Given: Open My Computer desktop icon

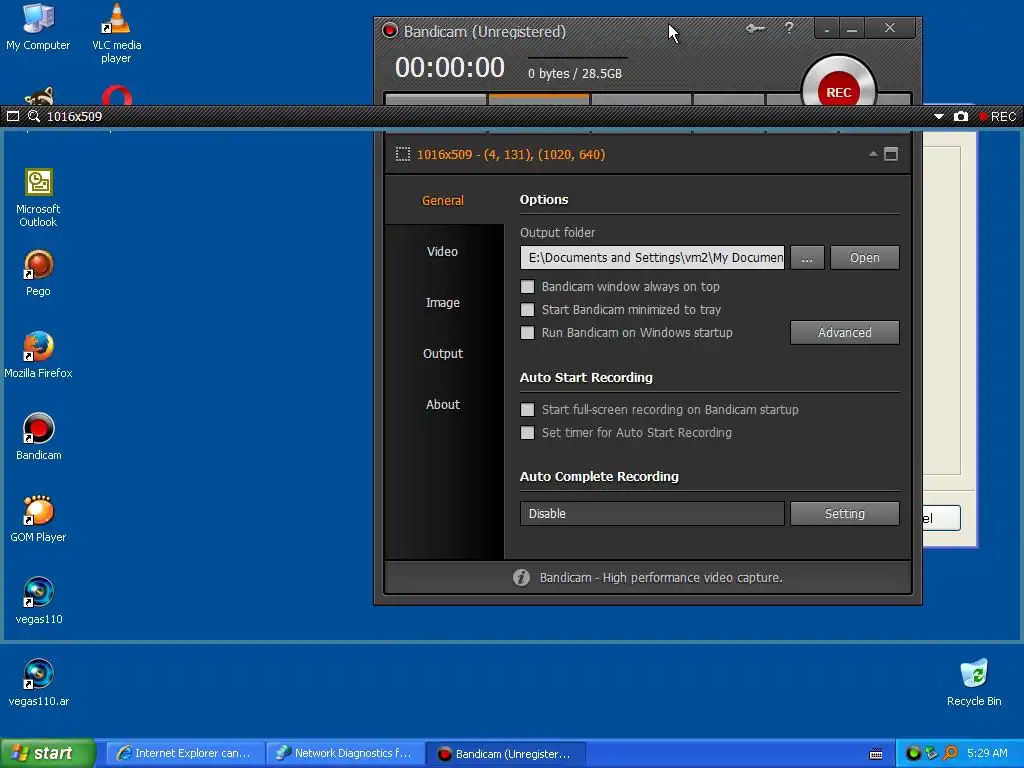Looking at the screenshot, I should 38,27.
